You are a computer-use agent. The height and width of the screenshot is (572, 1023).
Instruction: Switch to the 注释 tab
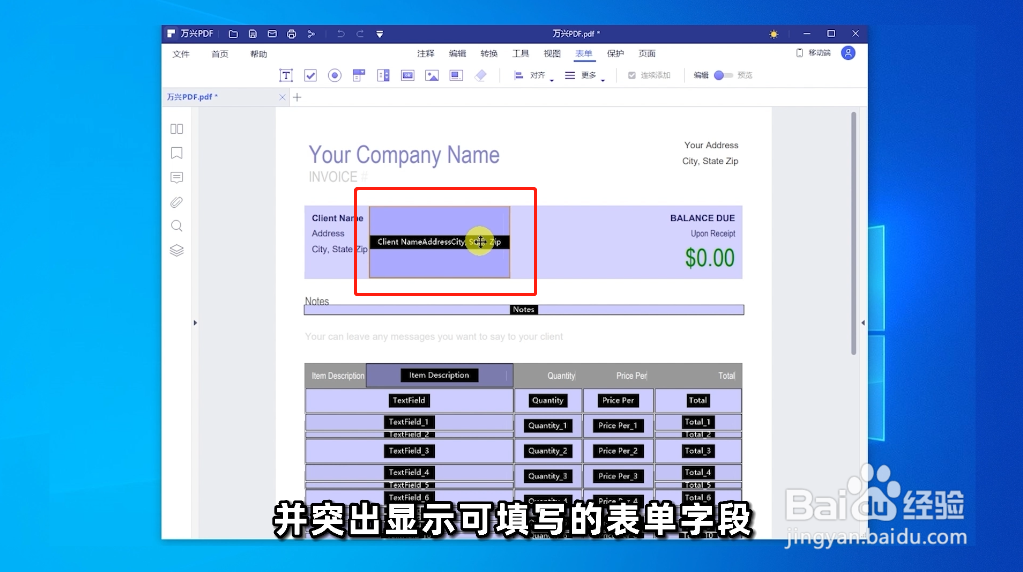(x=426, y=53)
